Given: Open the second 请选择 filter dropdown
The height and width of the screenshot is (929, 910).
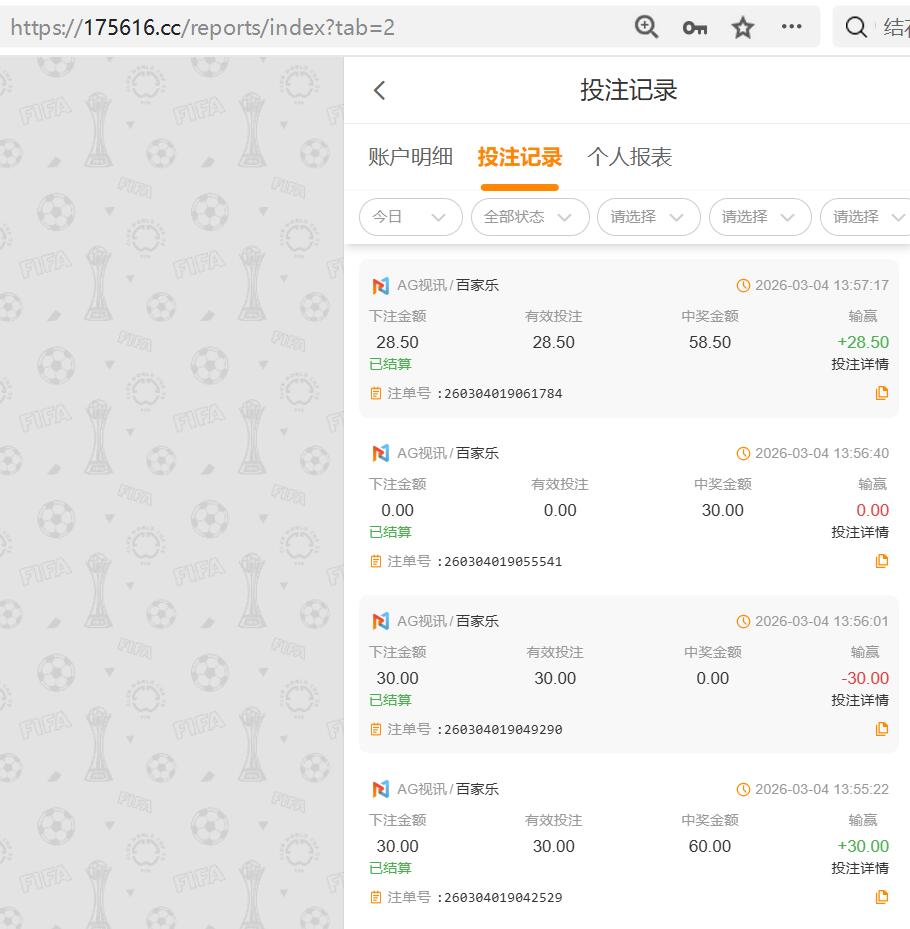Looking at the screenshot, I should (x=760, y=217).
